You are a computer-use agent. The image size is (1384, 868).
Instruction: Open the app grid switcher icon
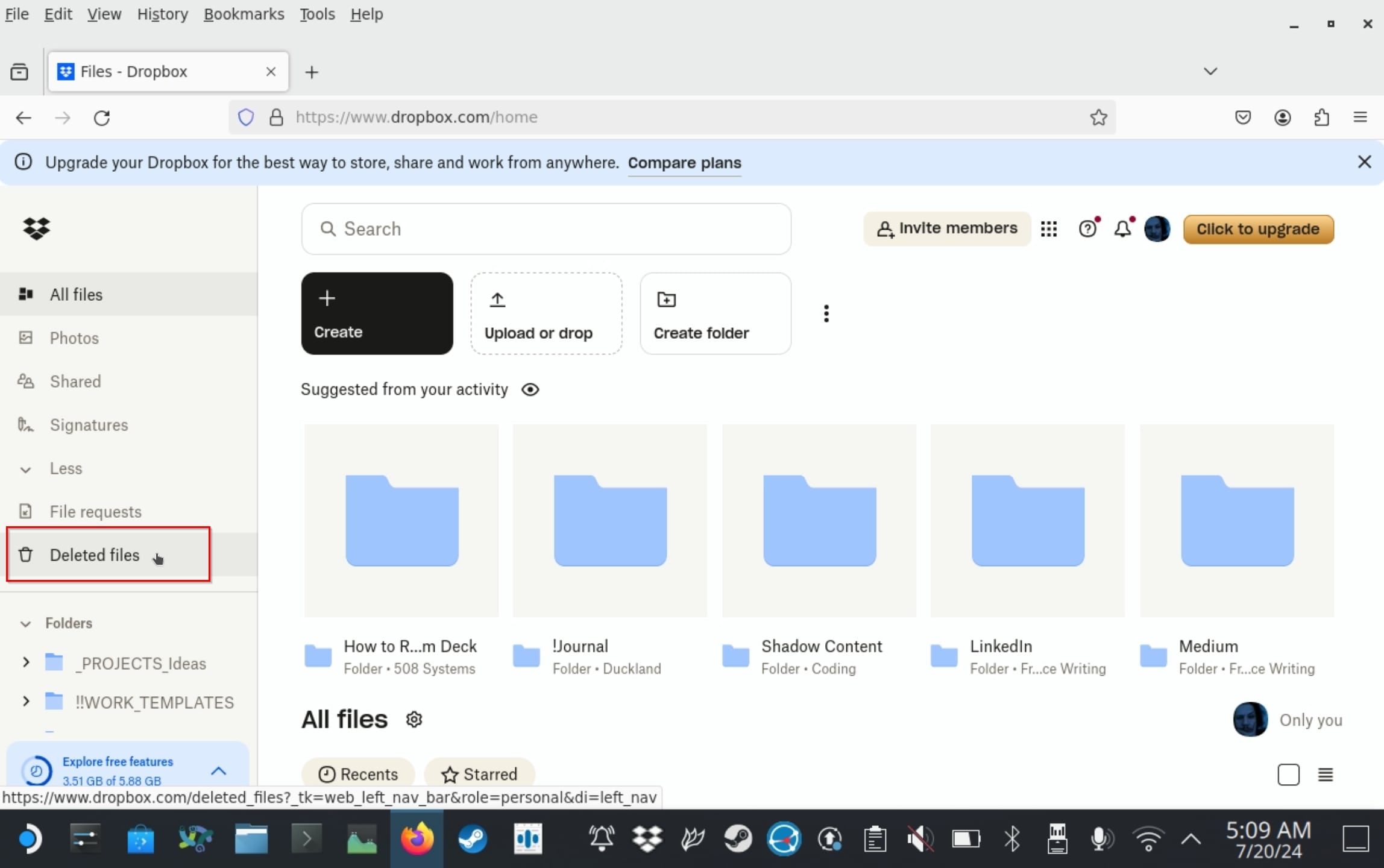click(1049, 229)
